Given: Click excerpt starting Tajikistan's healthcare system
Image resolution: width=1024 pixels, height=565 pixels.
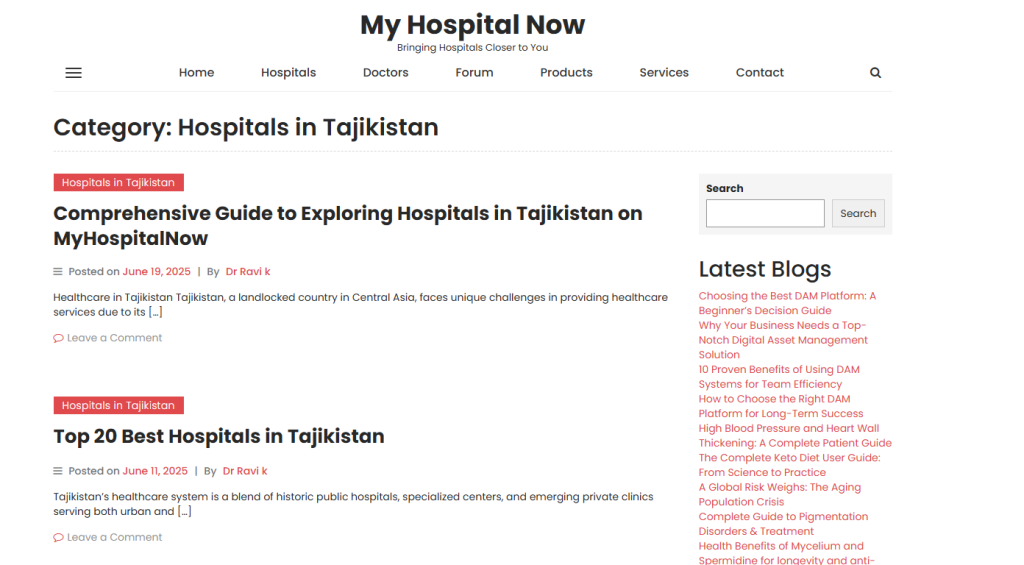Looking at the screenshot, I should [353, 504].
